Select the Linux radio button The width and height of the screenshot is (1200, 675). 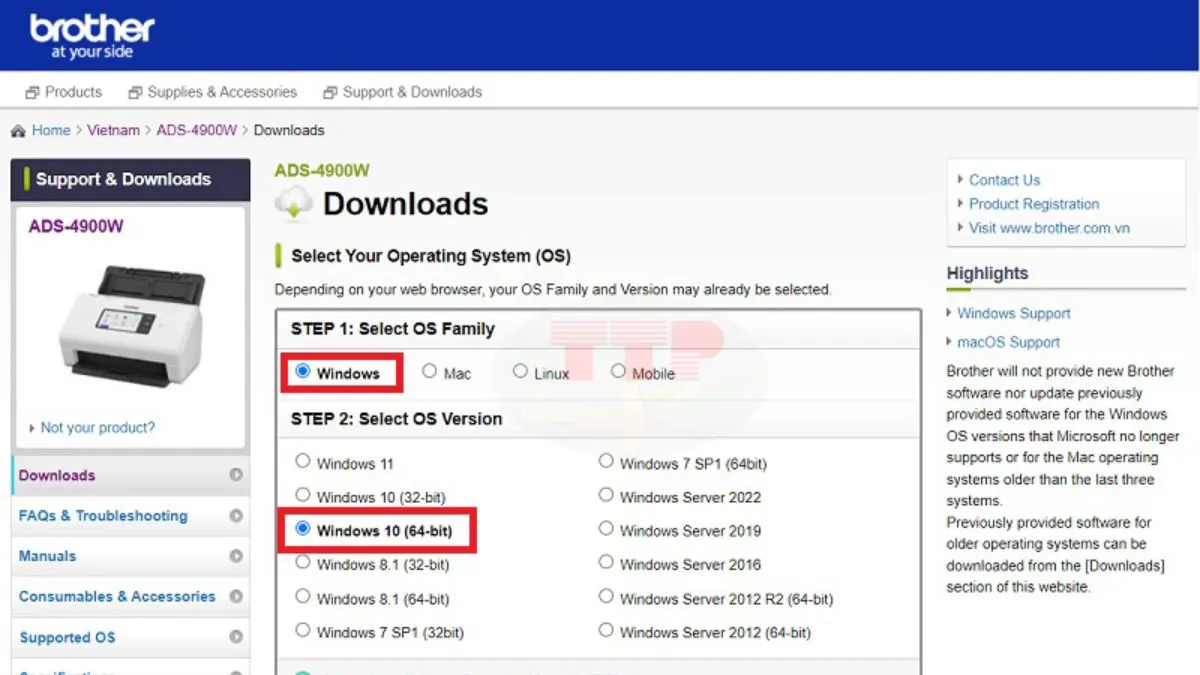[520, 371]
